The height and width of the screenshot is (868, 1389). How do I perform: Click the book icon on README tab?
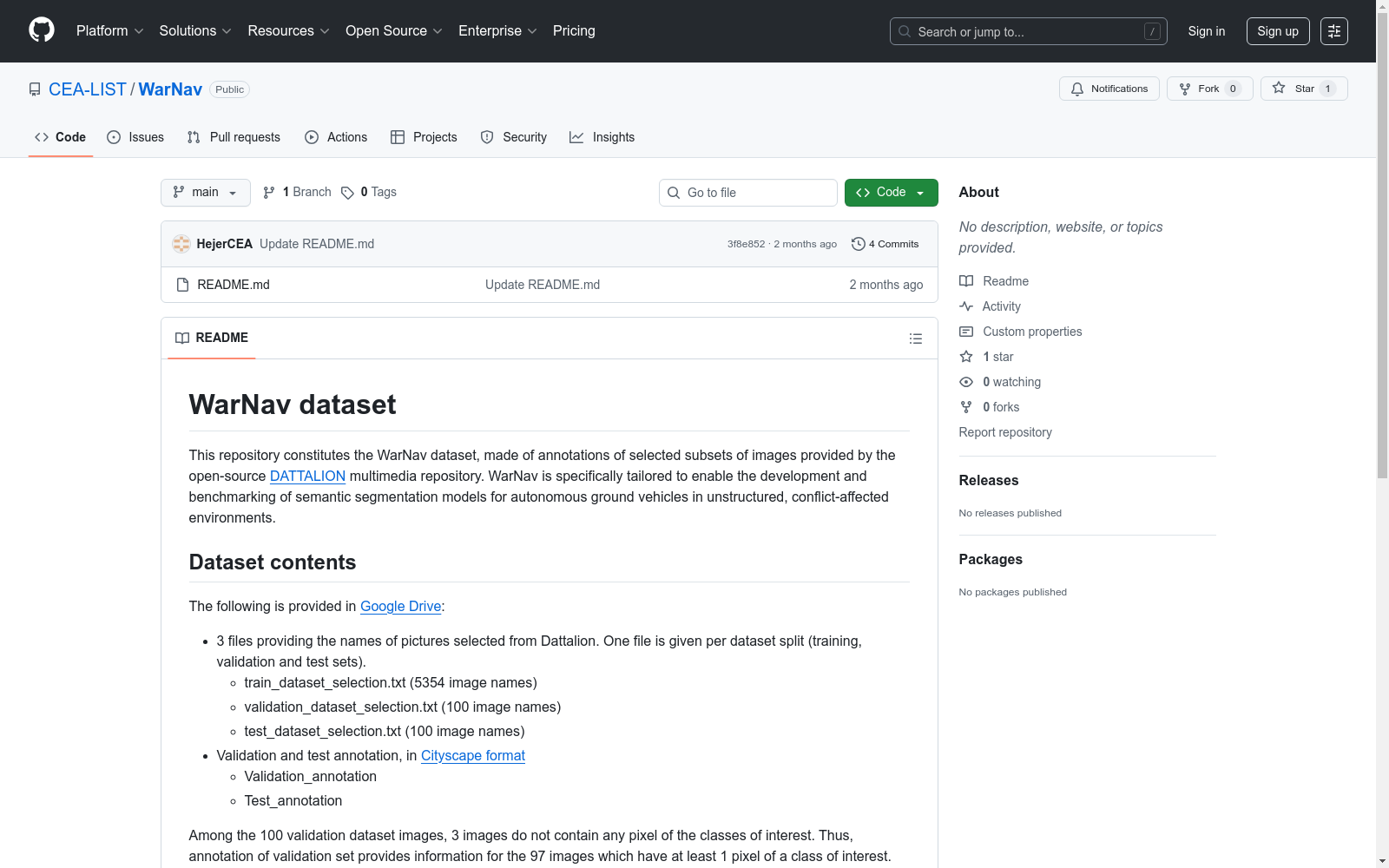click(182, 338)
